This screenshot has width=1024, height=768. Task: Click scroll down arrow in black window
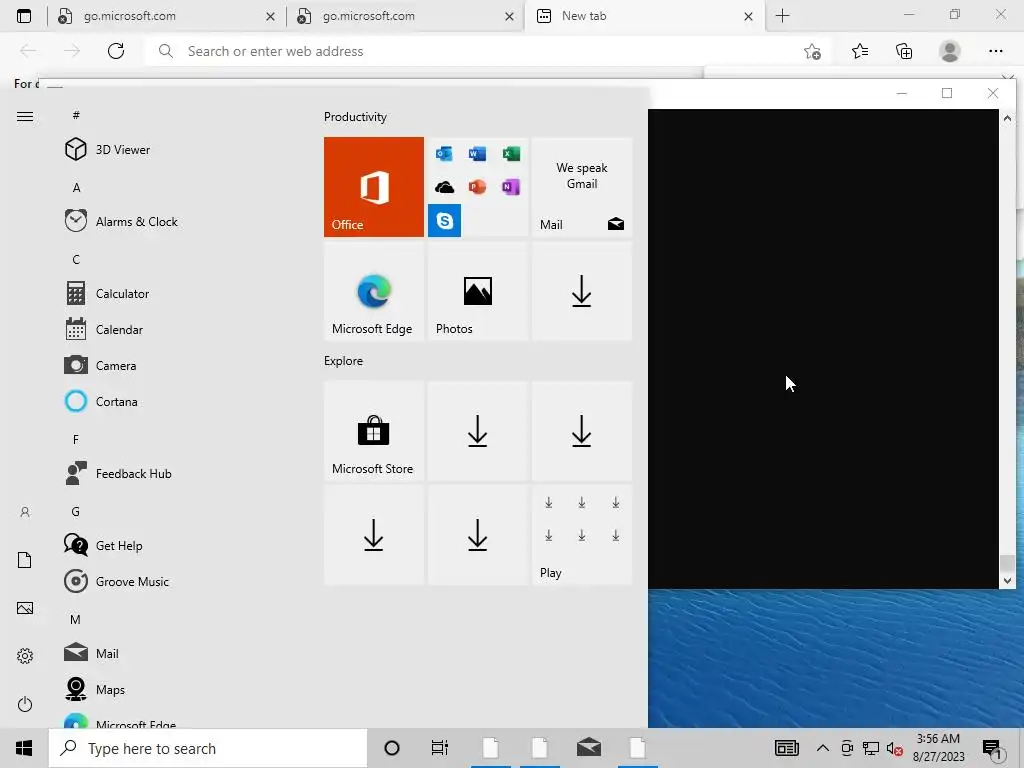(1007, 580)
